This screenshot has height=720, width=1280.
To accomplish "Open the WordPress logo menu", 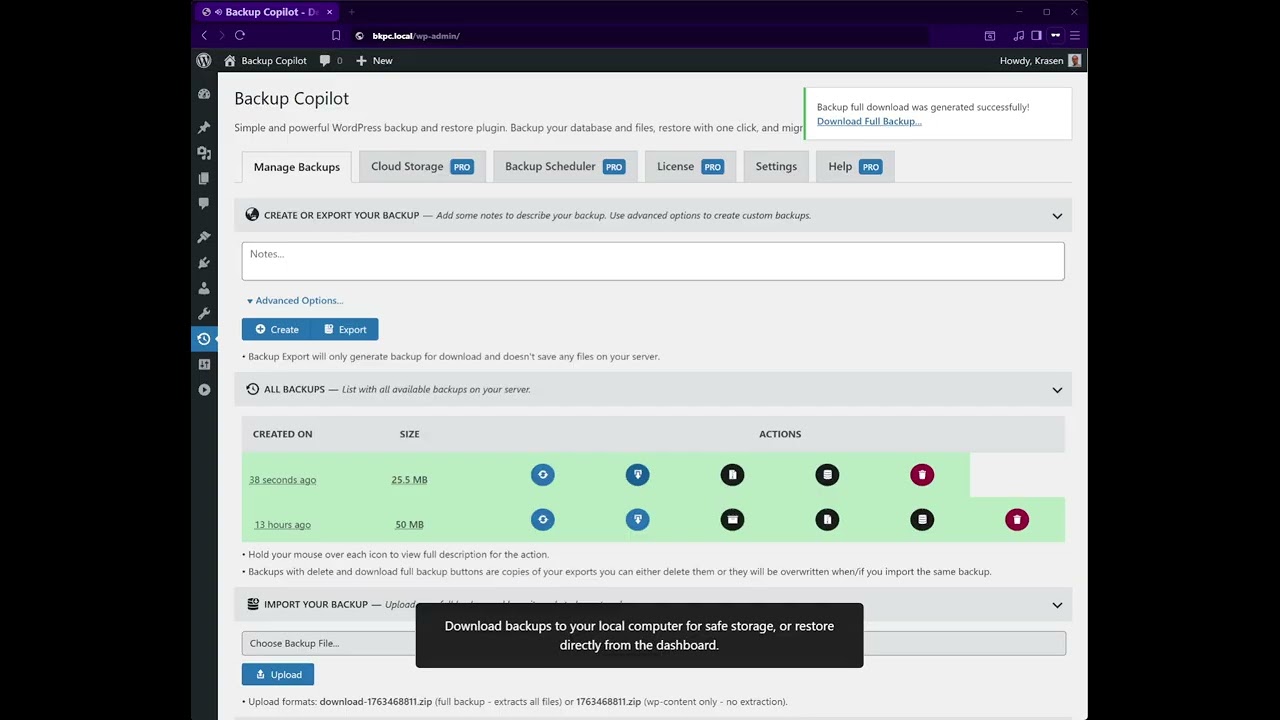I will pyautogui.click(x=204, y=61).
